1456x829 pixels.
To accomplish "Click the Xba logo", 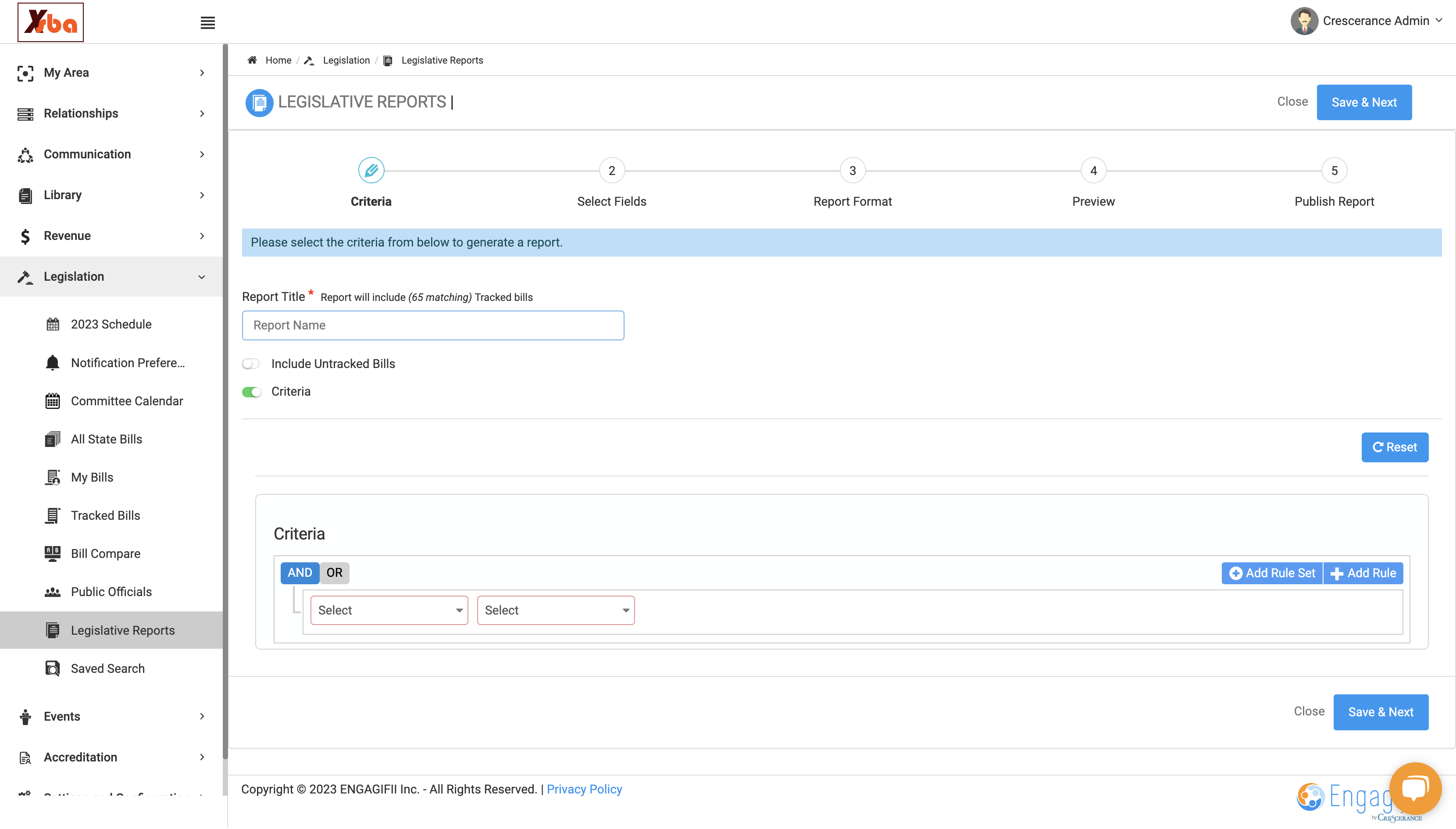I will (x=51, y=22).
